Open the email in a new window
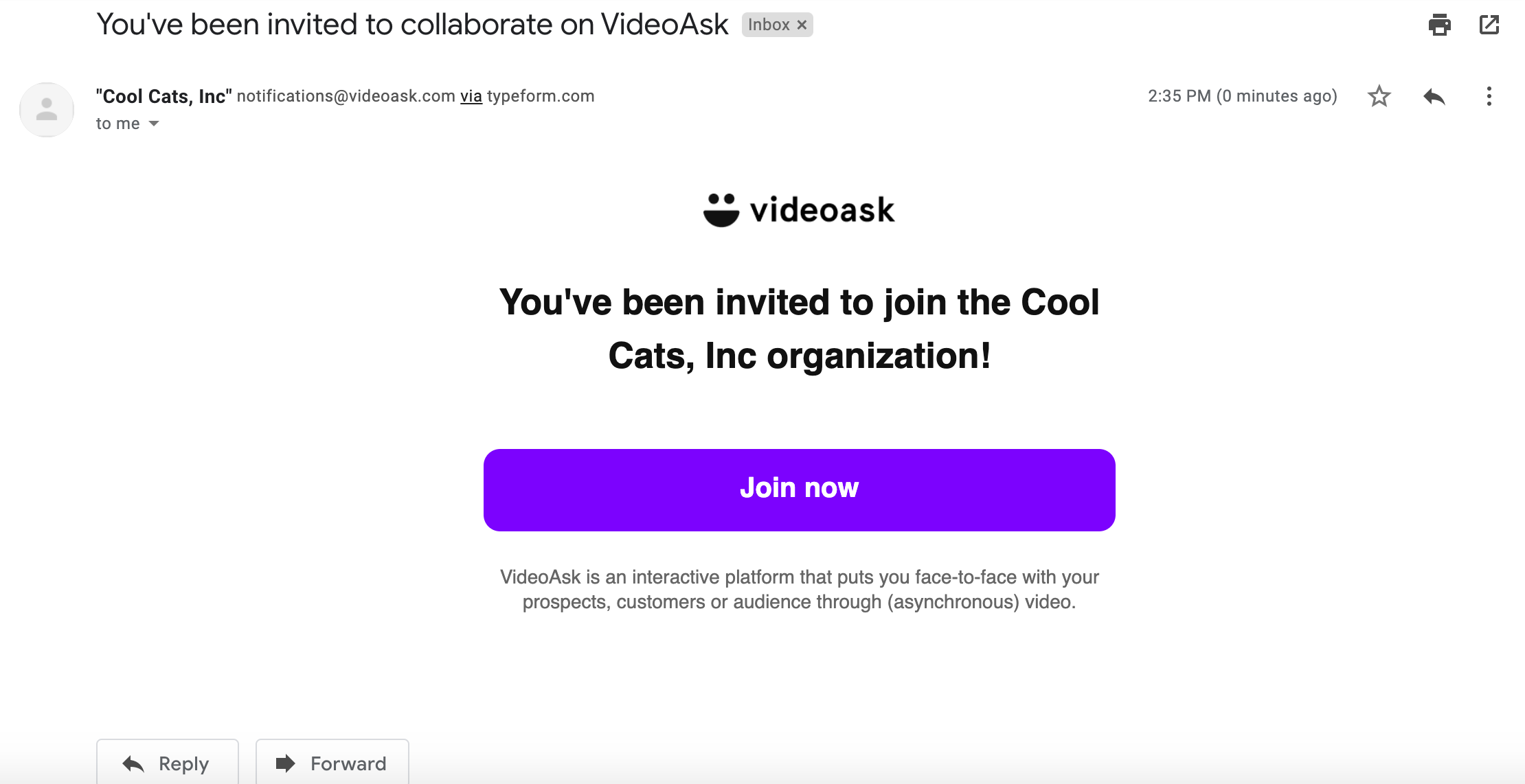The height and width of the screenshot is (784, 1525). coord(1489,25)
